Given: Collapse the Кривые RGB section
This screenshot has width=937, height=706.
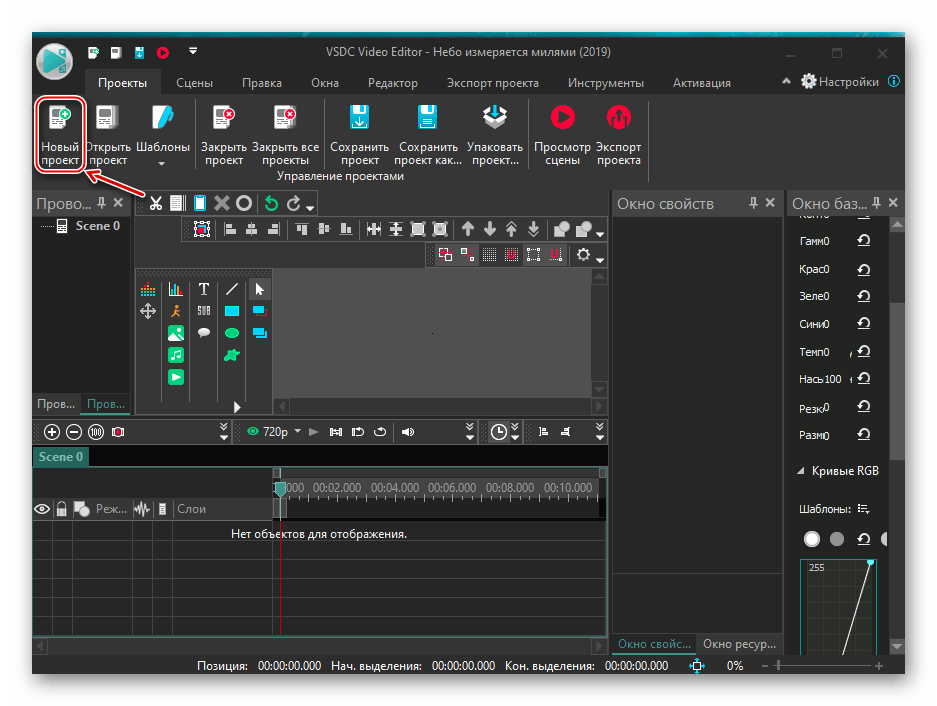Looking at the screenshot, I should [x=800, y=471].
